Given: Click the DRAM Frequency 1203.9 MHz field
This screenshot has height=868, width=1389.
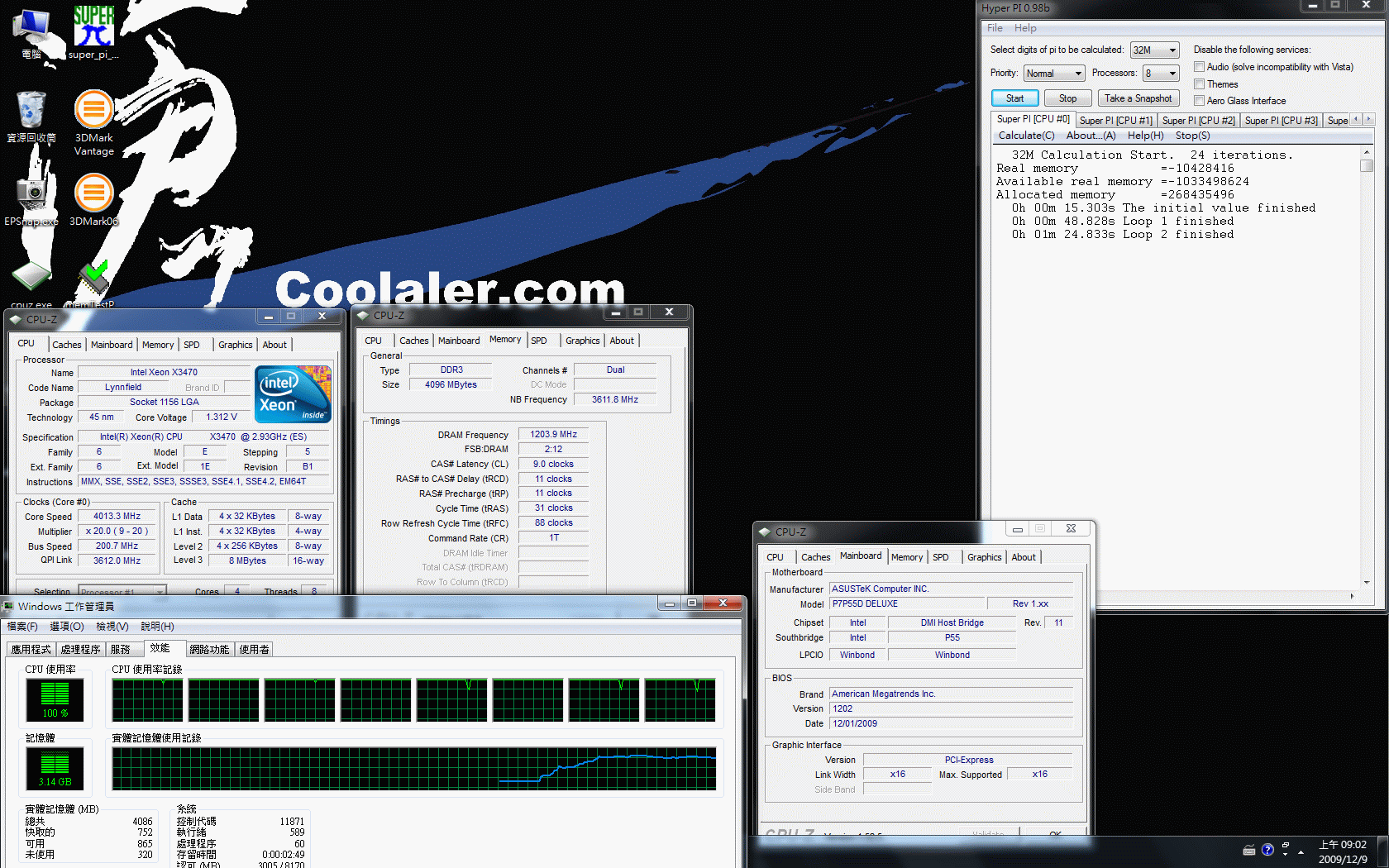Looking at the screenshot, I should coord(553,435).
